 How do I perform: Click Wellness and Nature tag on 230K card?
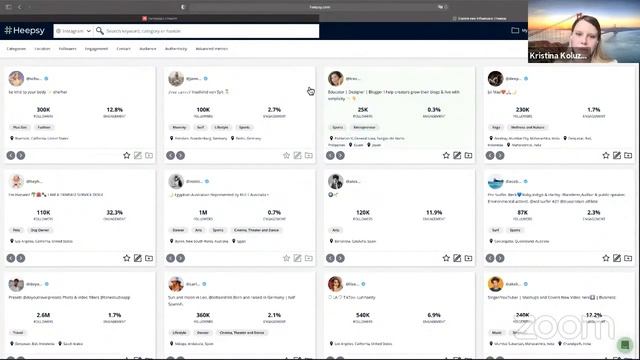tap(527, 127)
